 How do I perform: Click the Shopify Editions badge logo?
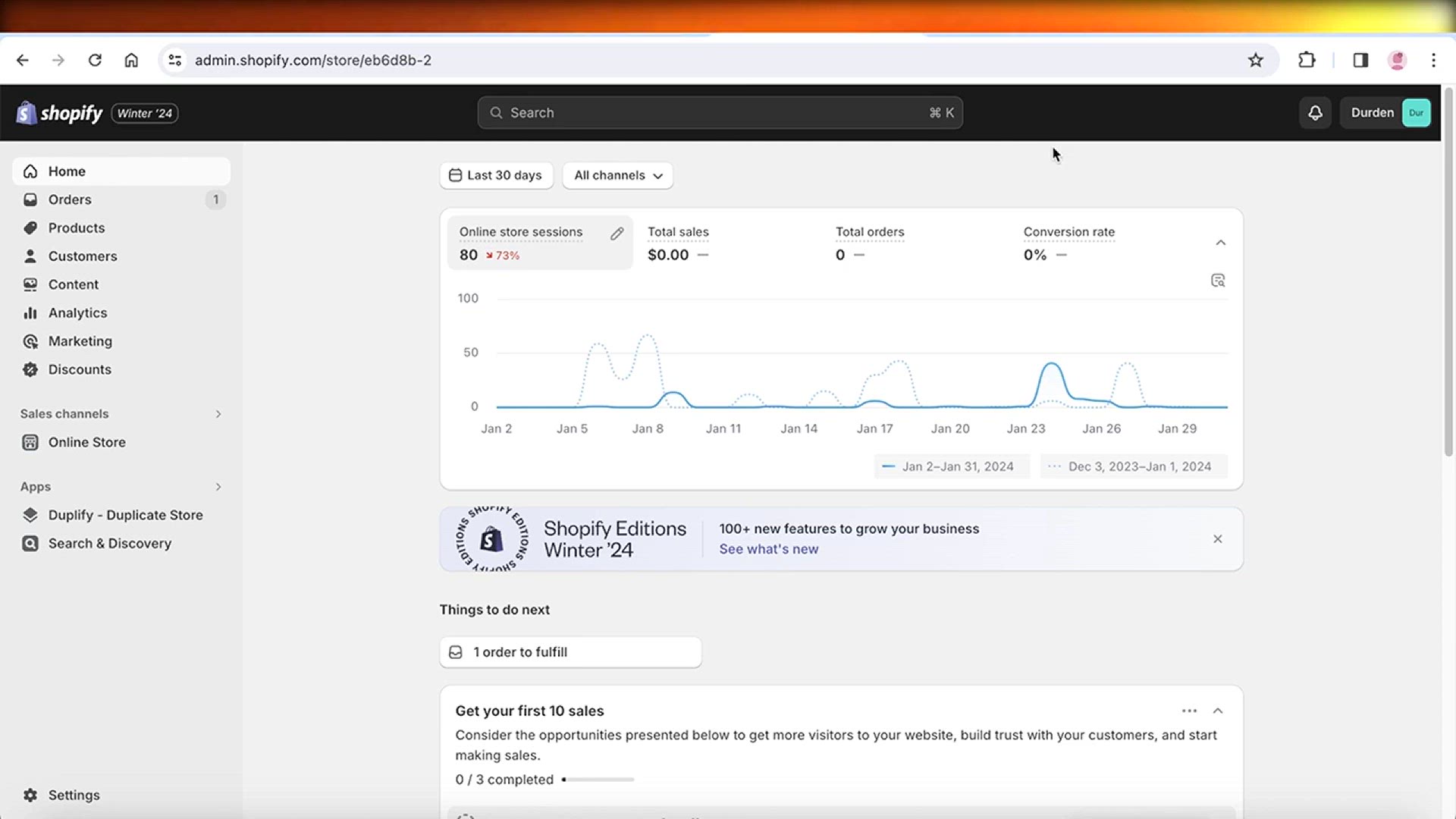point(491,539)
